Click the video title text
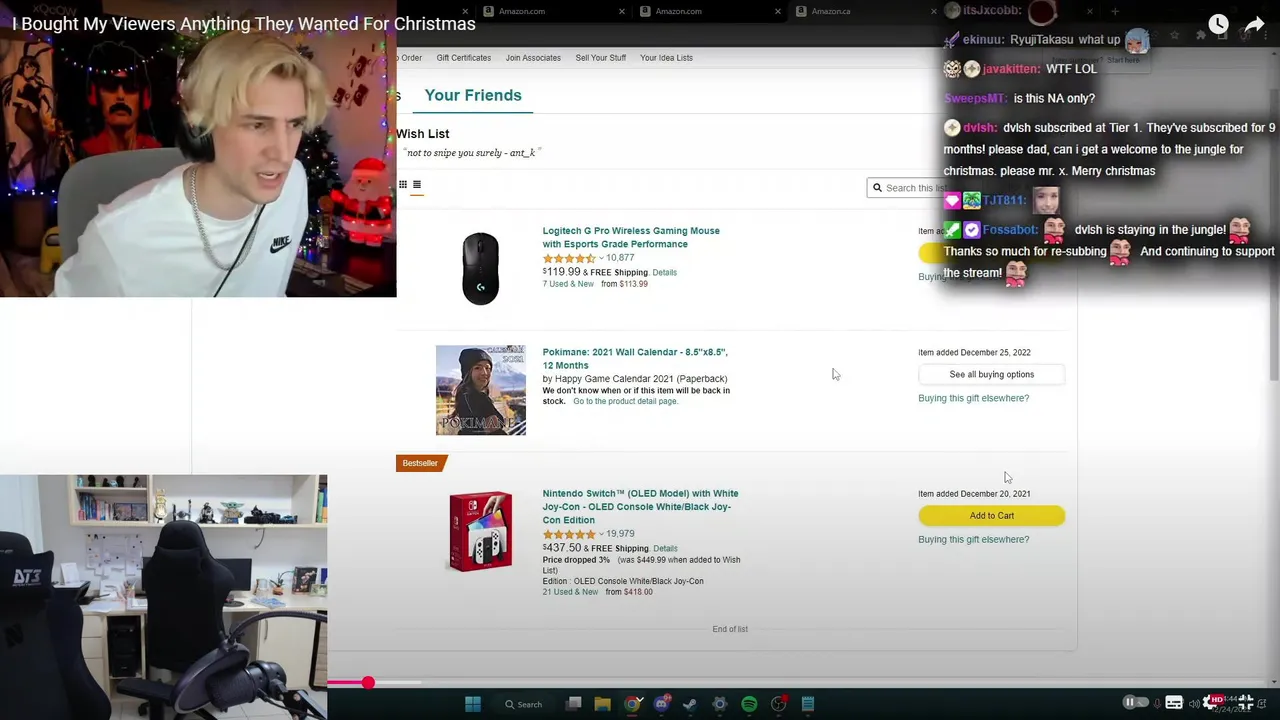 [x=244, y=24]
